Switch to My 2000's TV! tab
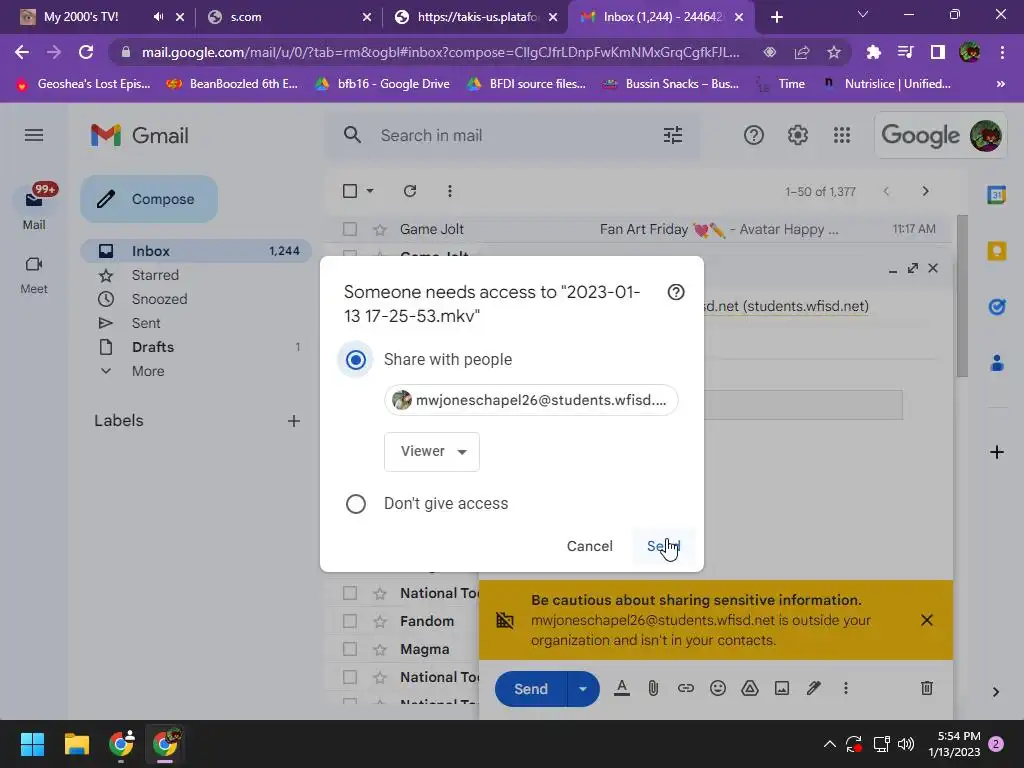1024x768 pixels. (x=81, y=17)
